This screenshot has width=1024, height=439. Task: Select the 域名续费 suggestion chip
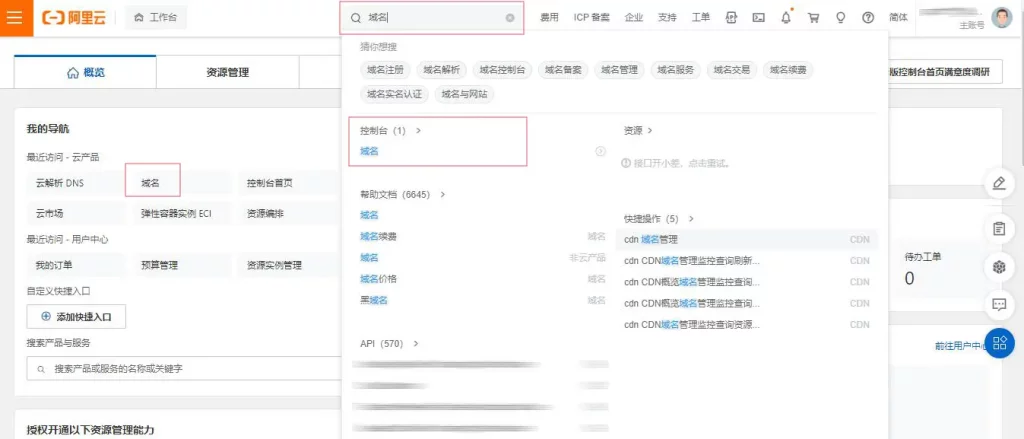pyautogui.click(x=788, y=70)
